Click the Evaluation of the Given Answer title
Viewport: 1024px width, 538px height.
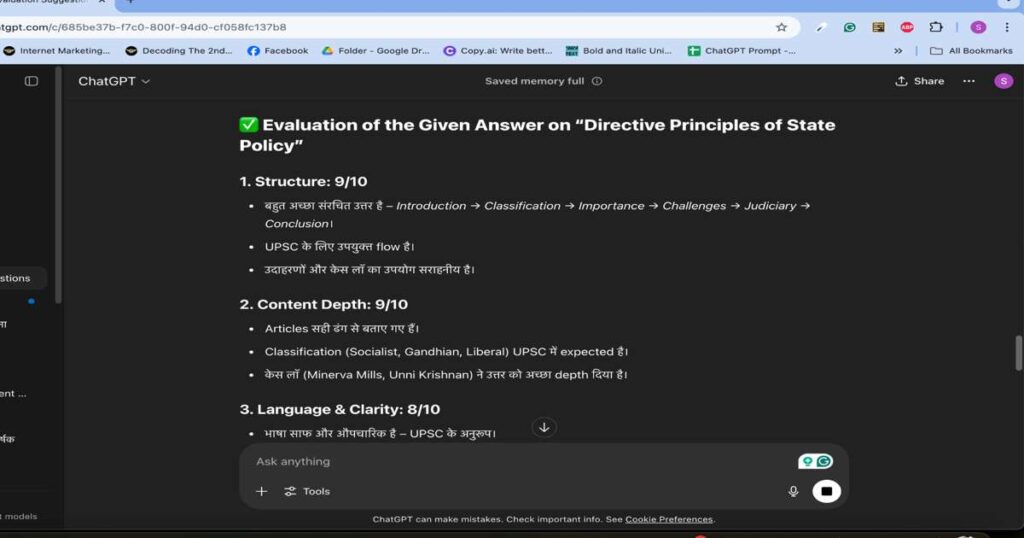(537, 134)
